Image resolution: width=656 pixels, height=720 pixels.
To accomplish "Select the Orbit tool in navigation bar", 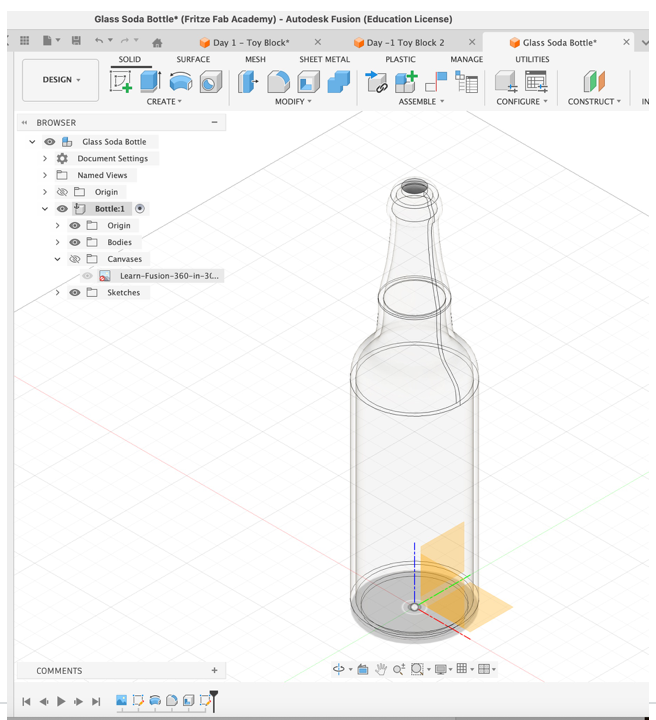I will [x=339, y=669].
